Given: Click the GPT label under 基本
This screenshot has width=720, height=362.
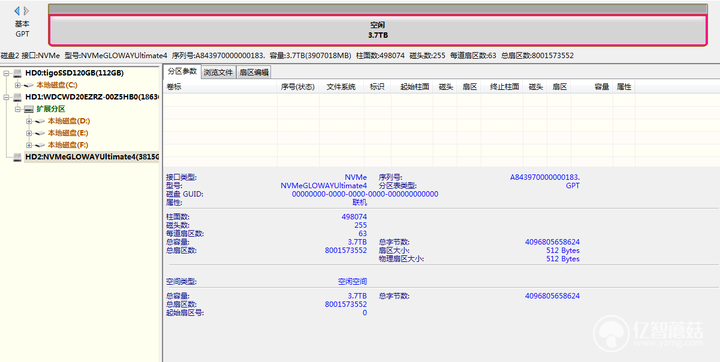Looking at the screenshot, I should (x=22, y=34).
